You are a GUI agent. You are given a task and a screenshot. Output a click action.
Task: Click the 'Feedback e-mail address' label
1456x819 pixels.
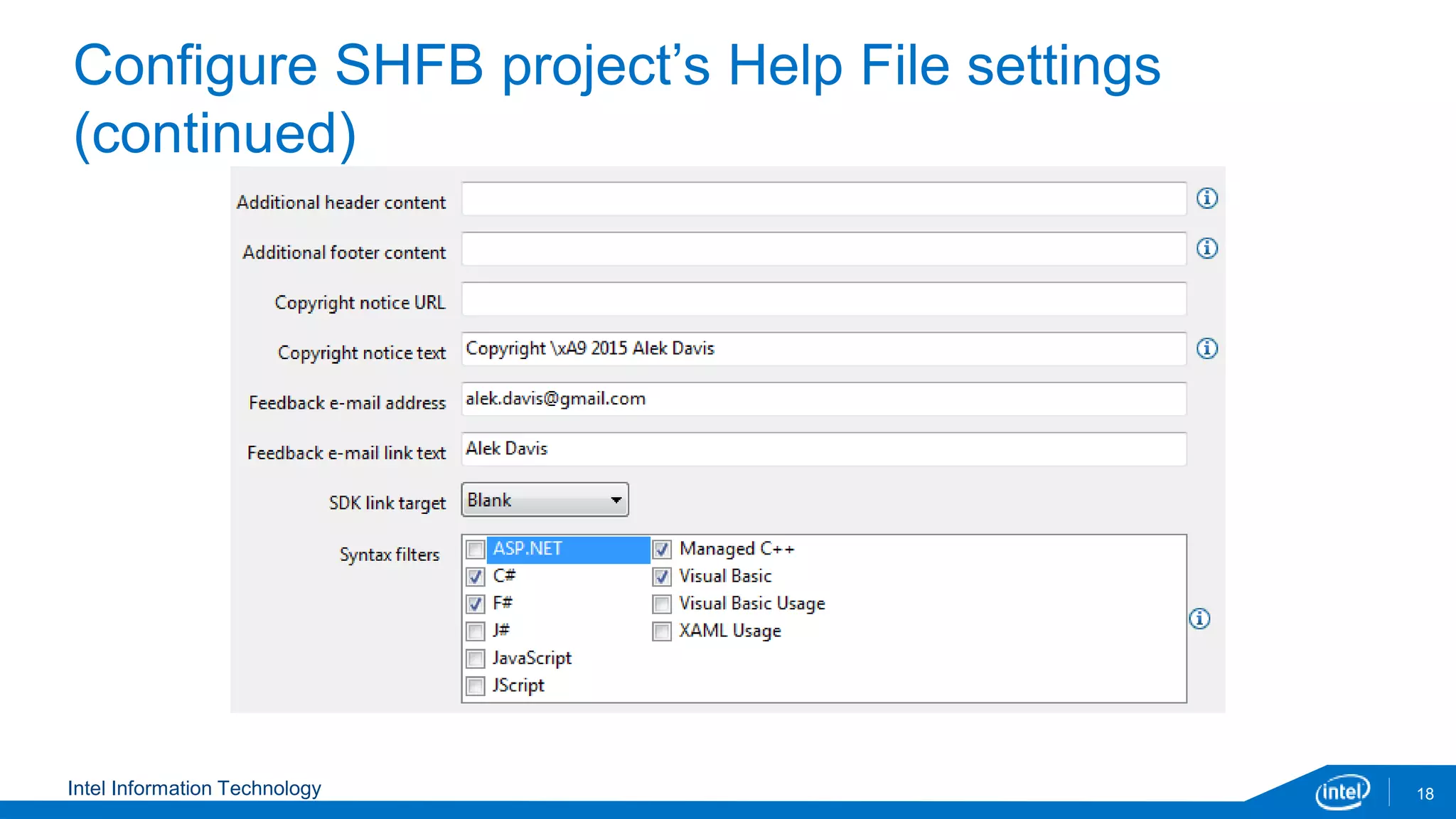point(347,403)
